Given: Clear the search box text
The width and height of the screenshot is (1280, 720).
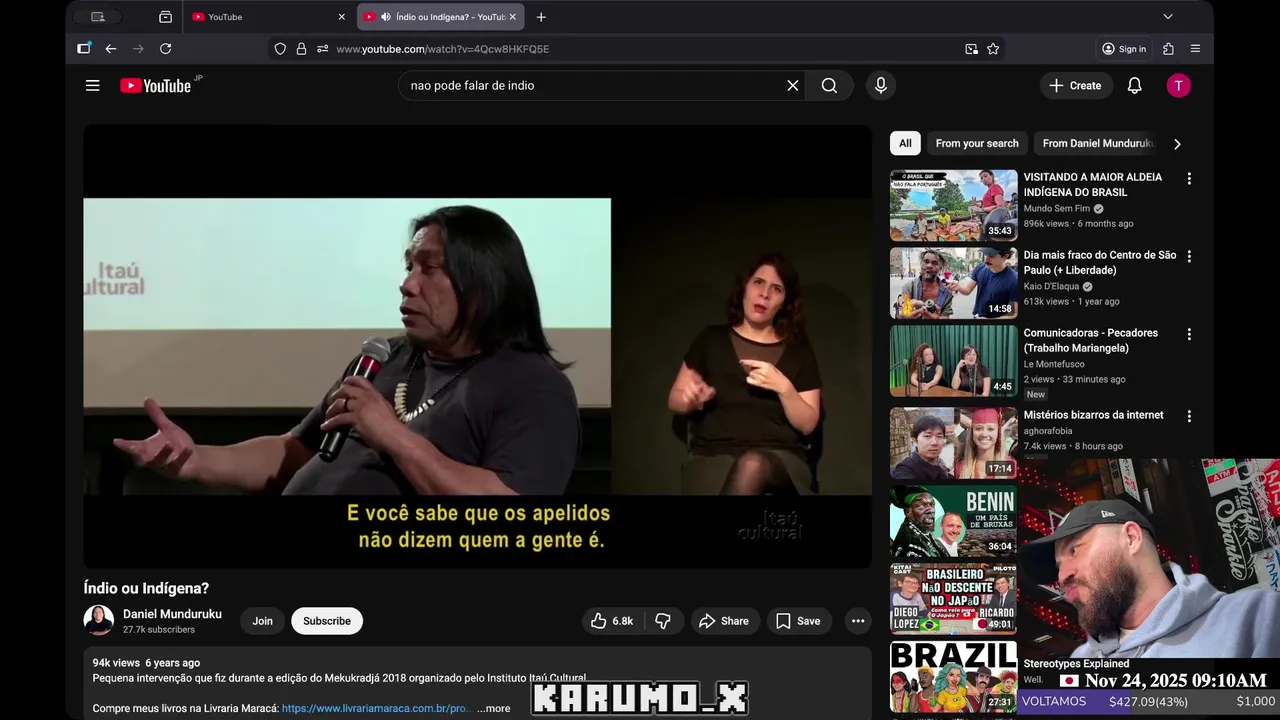Looking at the screenshot, I should point(793,86).
